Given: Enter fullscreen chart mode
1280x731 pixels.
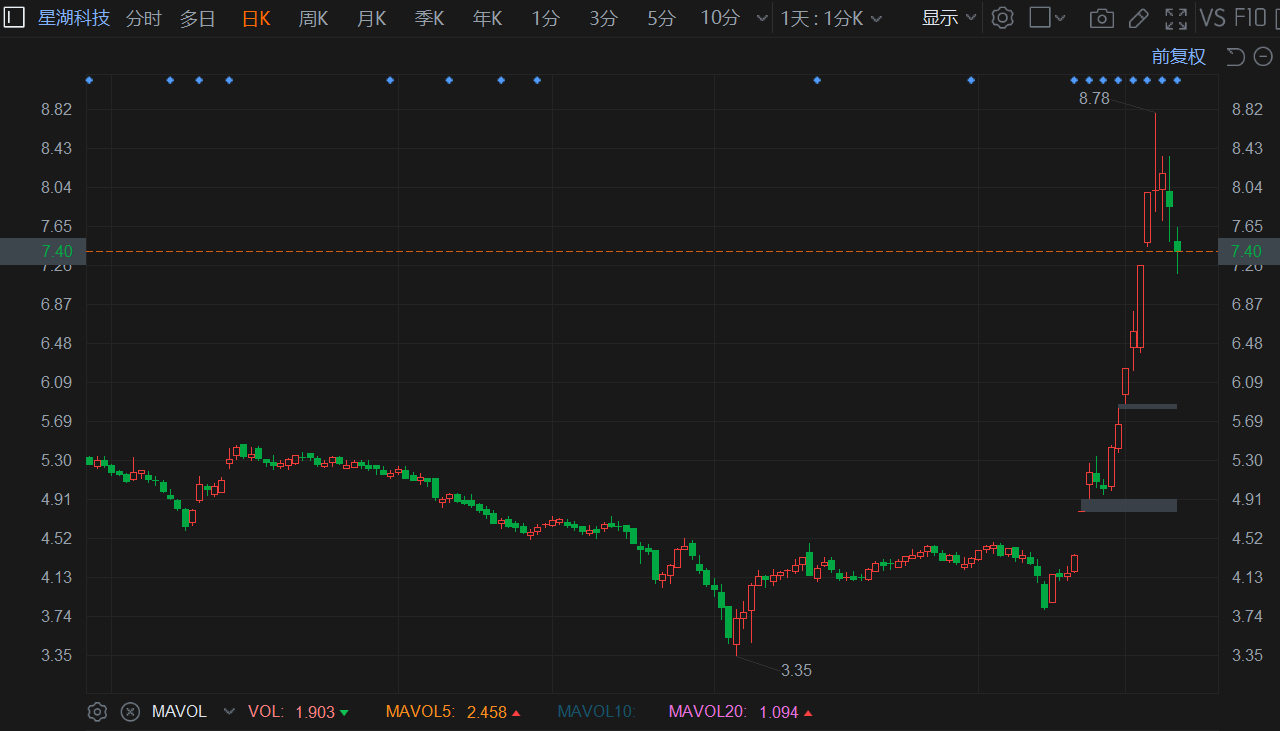Looking at the screenshot, I should pos(1176,18).
